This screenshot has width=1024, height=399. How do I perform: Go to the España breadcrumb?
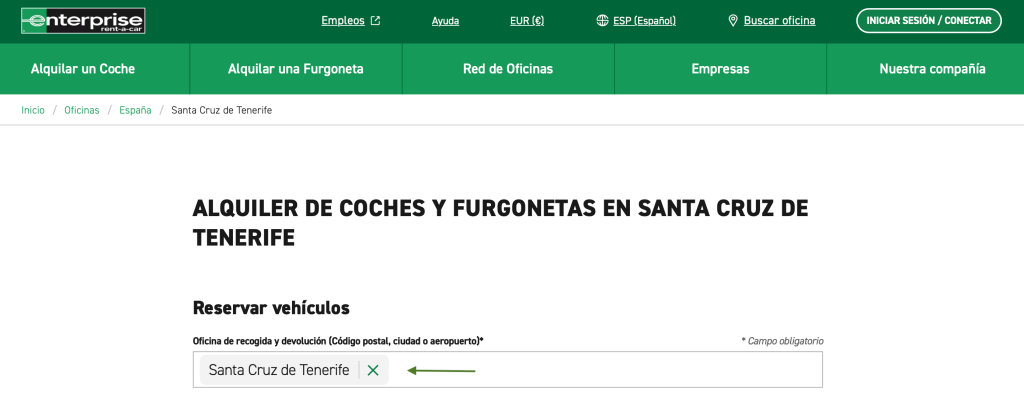[x=135, y=110]
